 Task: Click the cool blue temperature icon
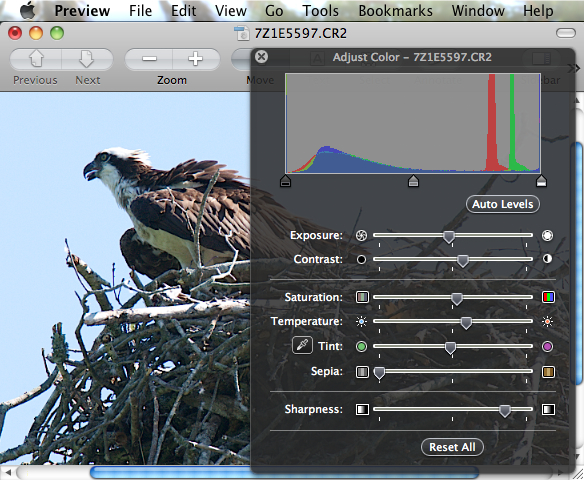click(361, 321)
